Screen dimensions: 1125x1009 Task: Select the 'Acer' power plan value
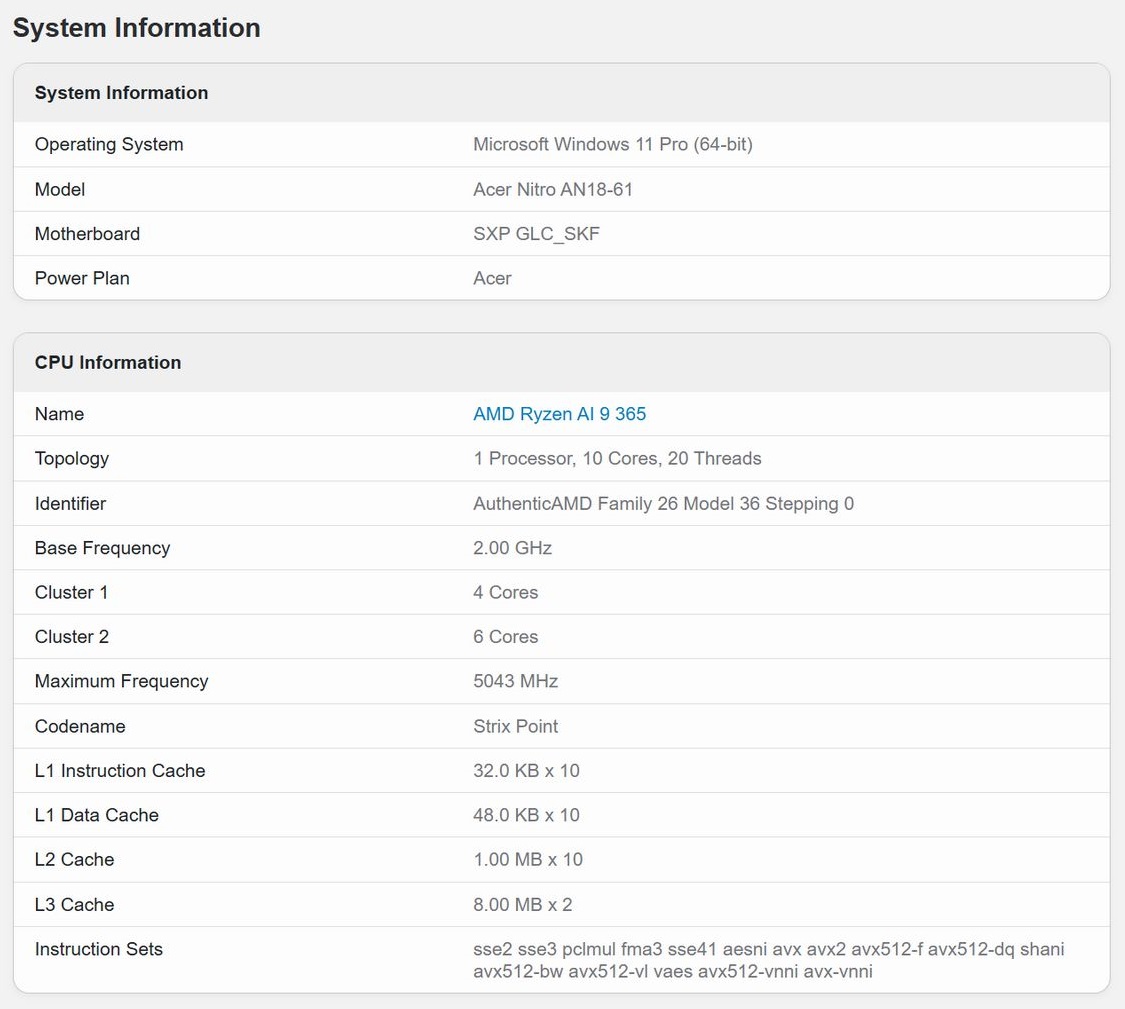click(x=492, y=278)
